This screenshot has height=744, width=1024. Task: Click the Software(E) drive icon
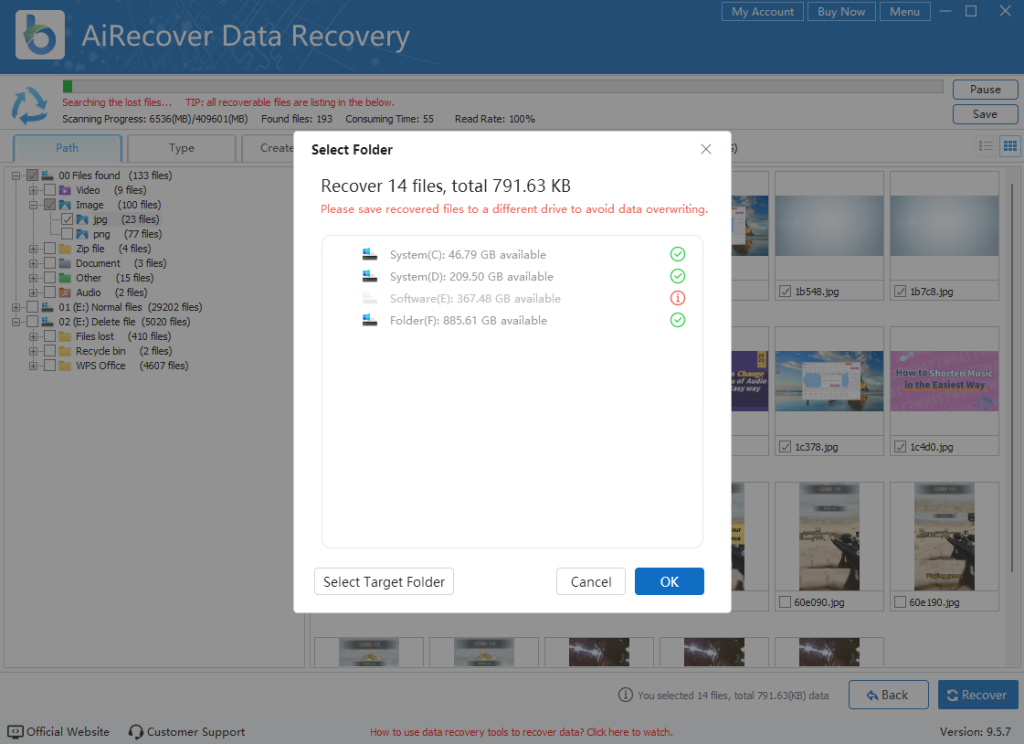[x=370, y=299]
